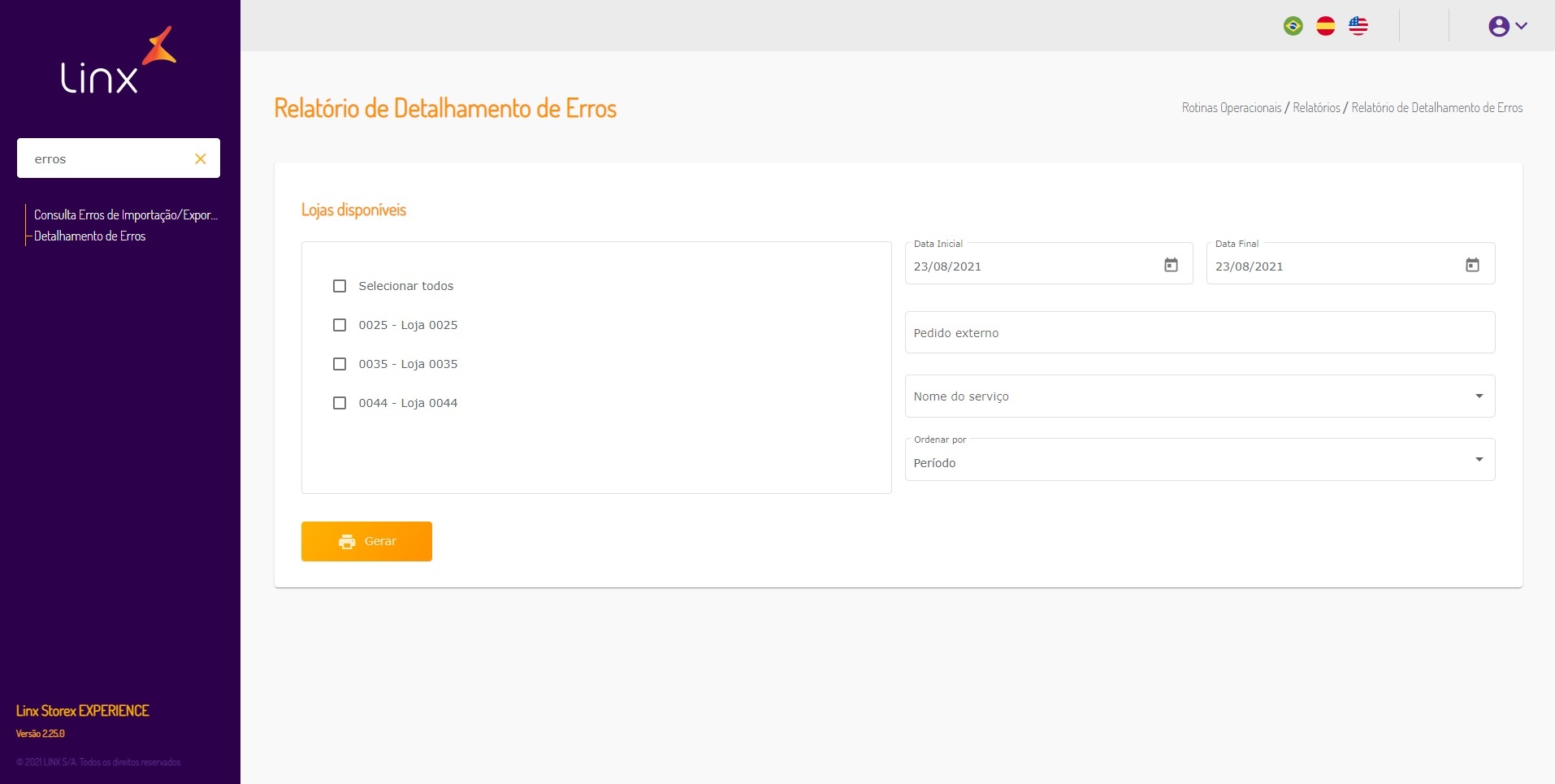Click the Linx logo
The image size is (1555, 784).
(x=119, y=60)
